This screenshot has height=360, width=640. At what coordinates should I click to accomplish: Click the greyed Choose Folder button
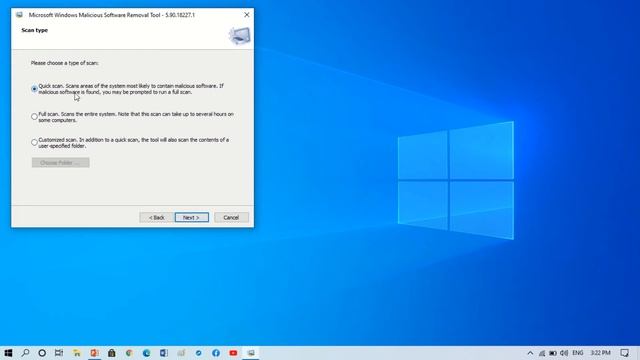click(60, 162)
